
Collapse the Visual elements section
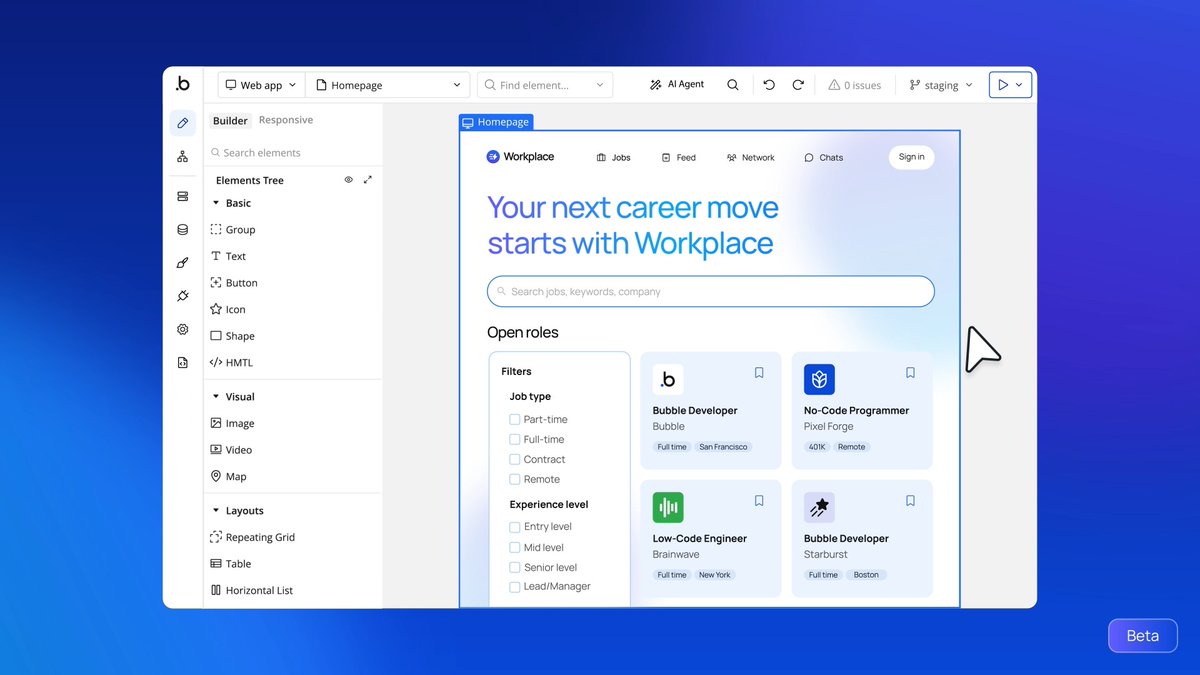216,397
